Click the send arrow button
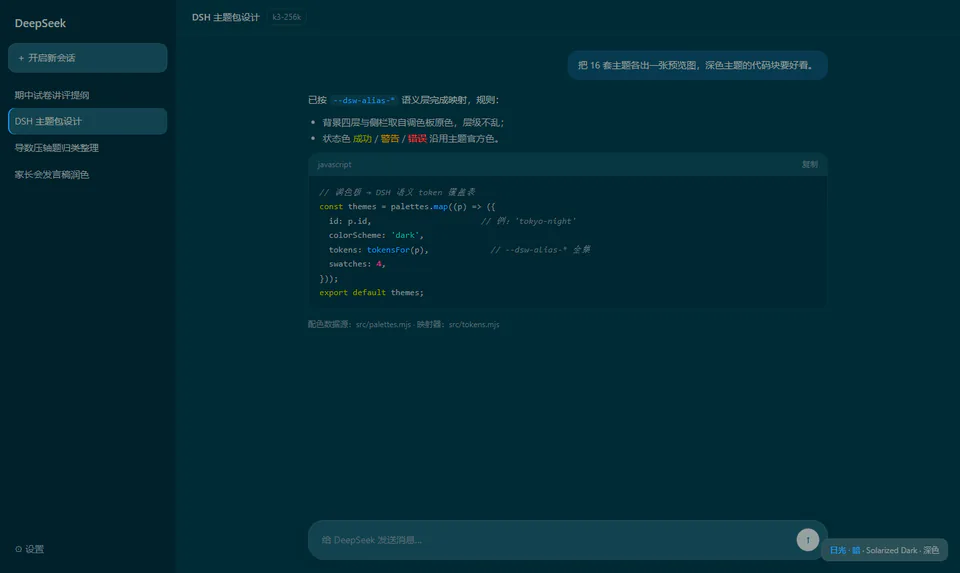The height and width of the screenshot is (573, 960). tap(808, 539)
